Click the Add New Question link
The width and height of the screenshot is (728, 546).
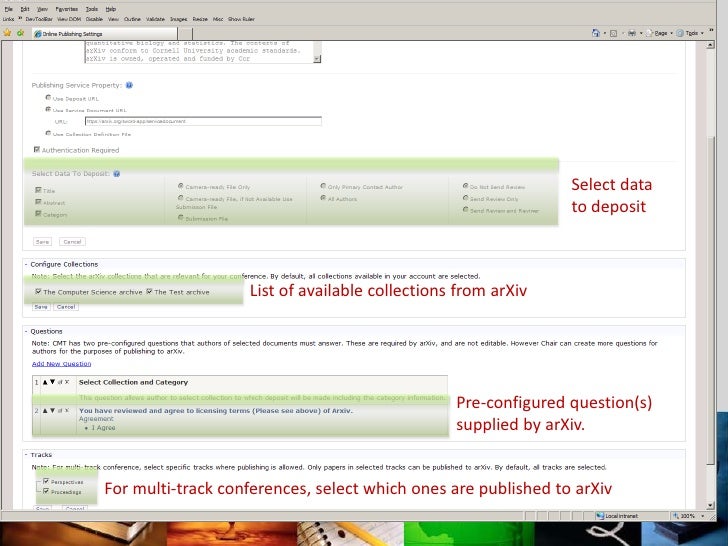point(61,364)
